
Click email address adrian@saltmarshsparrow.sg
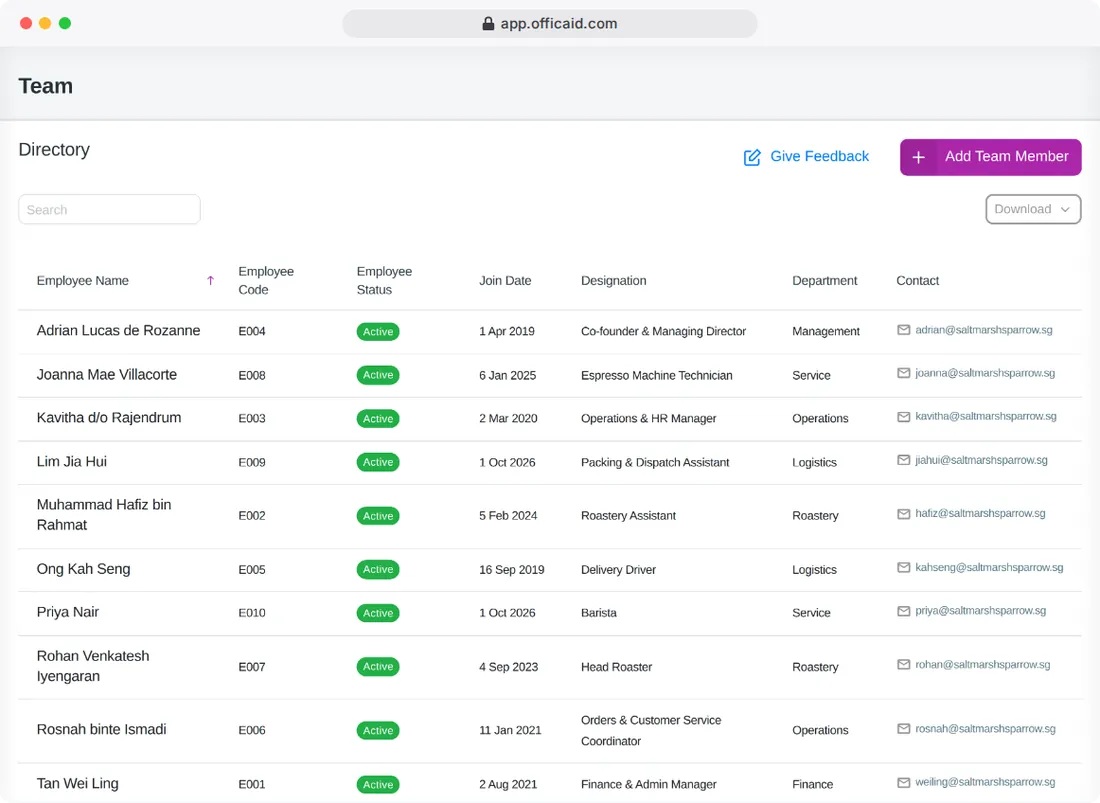click(x=984, y=330)
